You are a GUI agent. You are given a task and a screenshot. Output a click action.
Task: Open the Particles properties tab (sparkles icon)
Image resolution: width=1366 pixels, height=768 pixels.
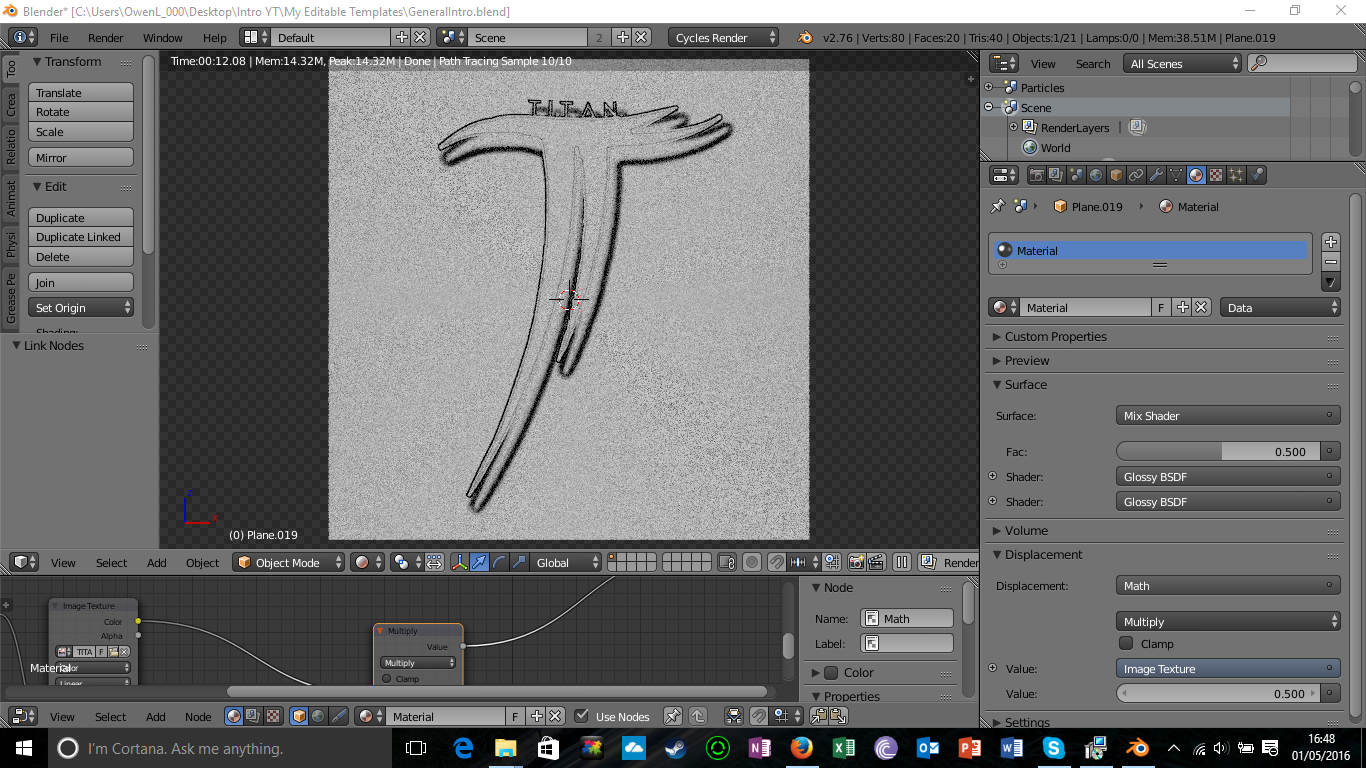pos(1237,175)
